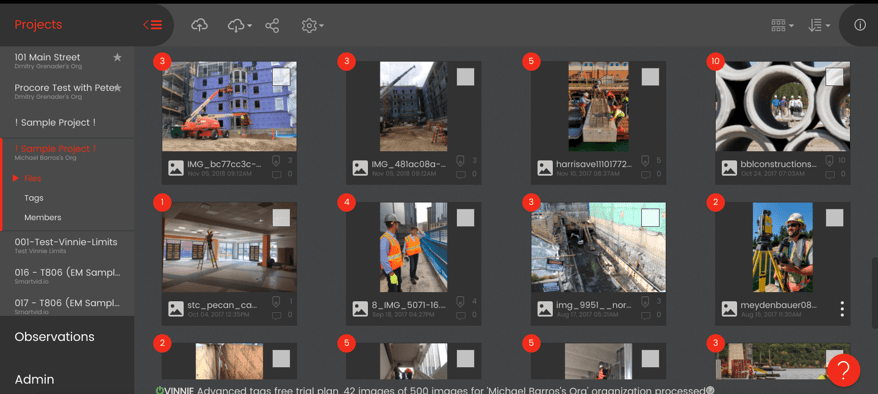
Task: Click image type icon beside harrisave1101772 filename
Action: 545,168
